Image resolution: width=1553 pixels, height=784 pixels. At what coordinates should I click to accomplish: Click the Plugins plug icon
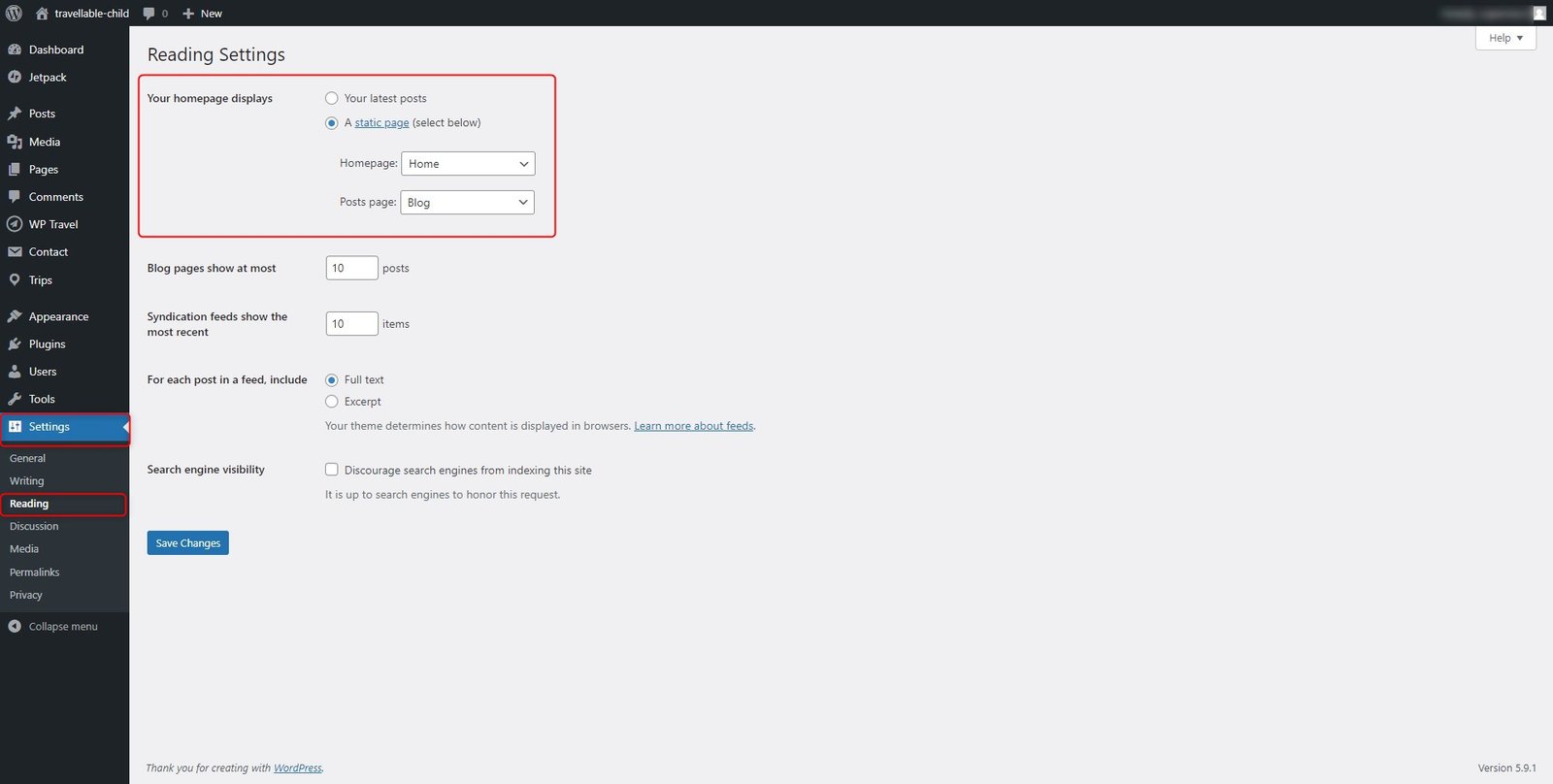pyautogui.click(x=15, y=344)
